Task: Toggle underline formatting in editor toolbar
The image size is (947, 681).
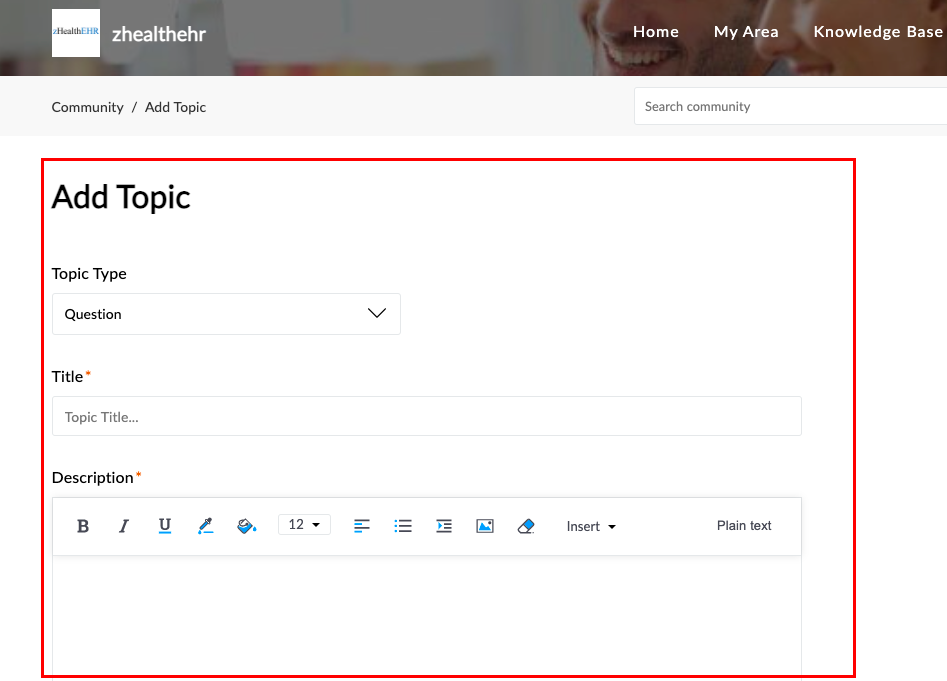Action: pyautogui.click(x=164, y=526)
